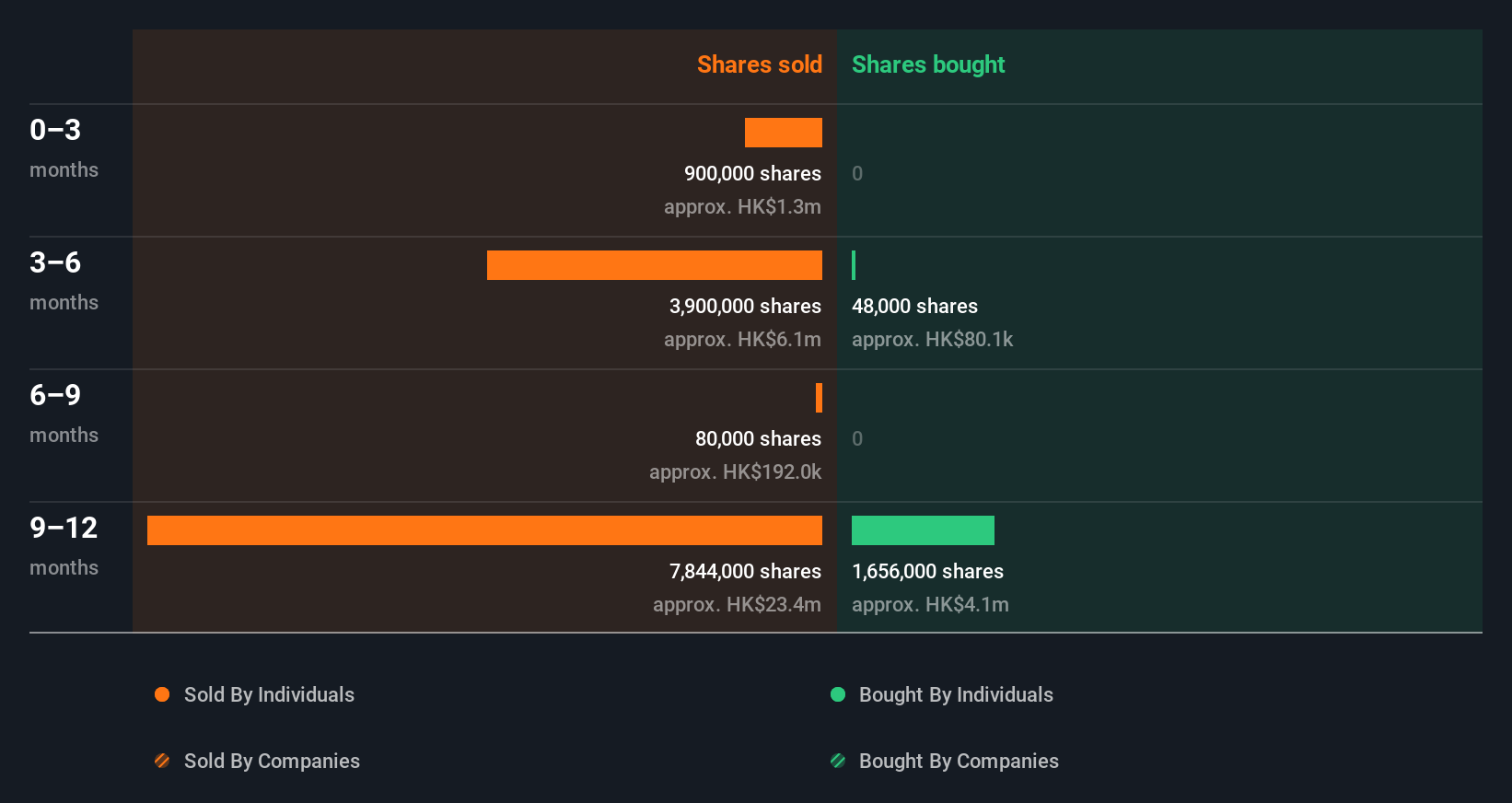This screenshot has width=1512, height=803.
Task: Click the thin 6–9 months sold bar
Action: 819,398
